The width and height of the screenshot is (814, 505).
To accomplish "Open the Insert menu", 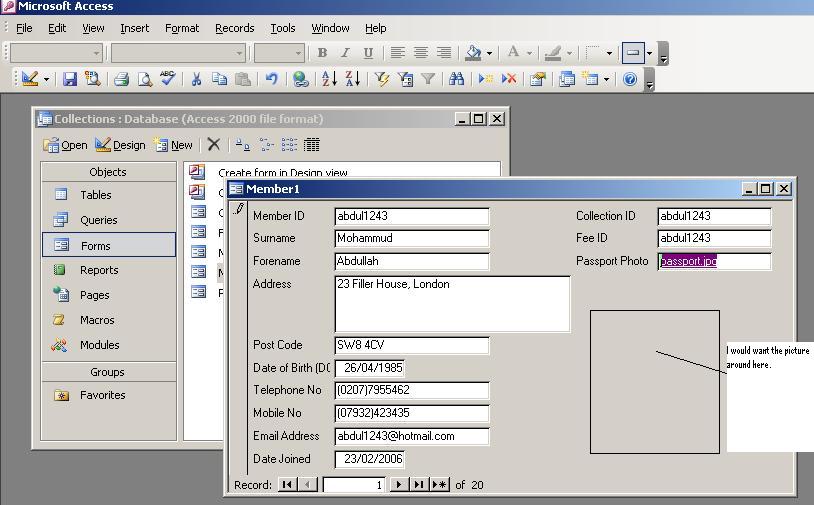I will click(134, 28).
